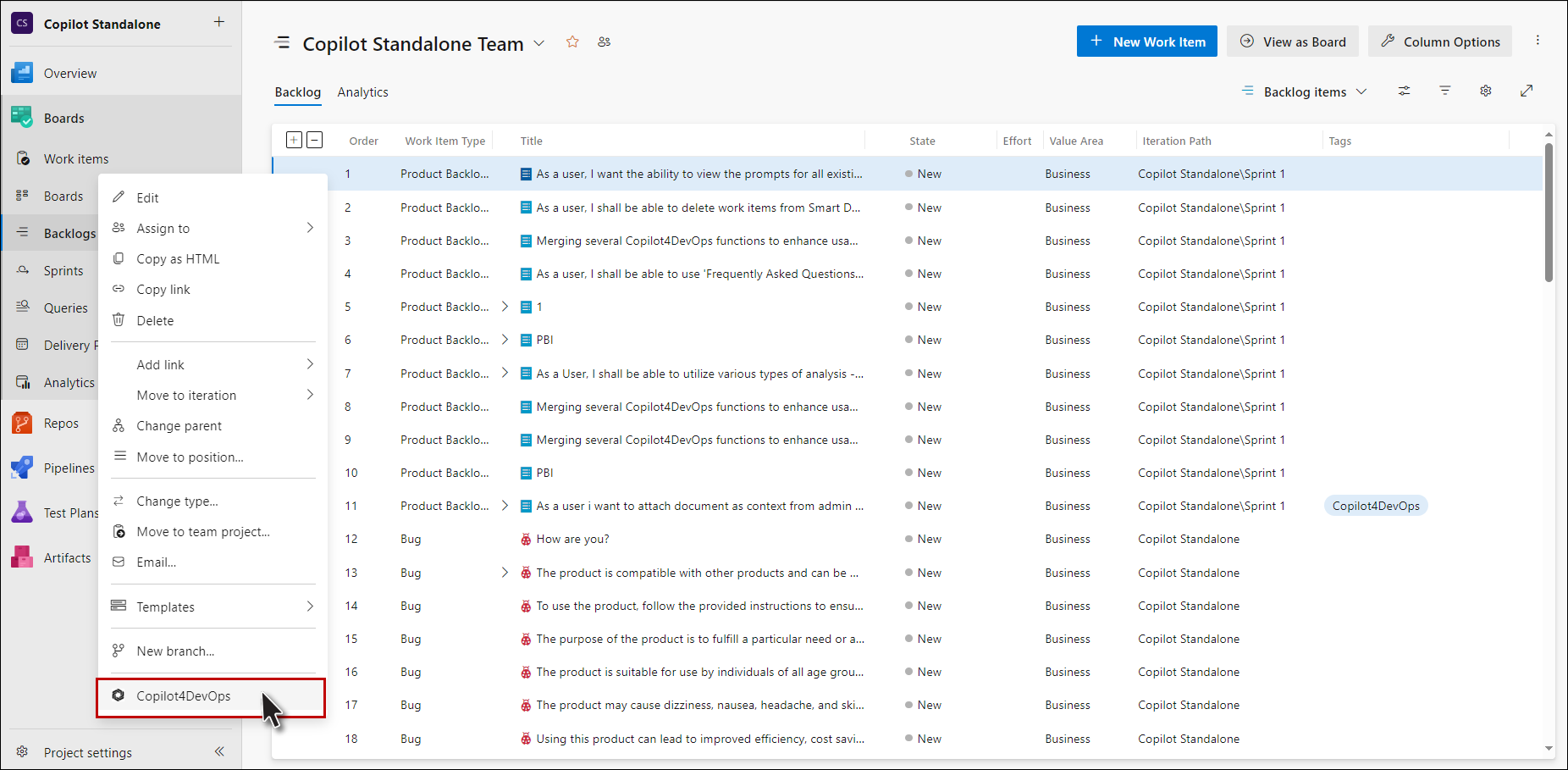Image resolution: width=1568 pixels, height=770 pixels.
Task: Select Copy as HTML menu entry
Action: 213,258
